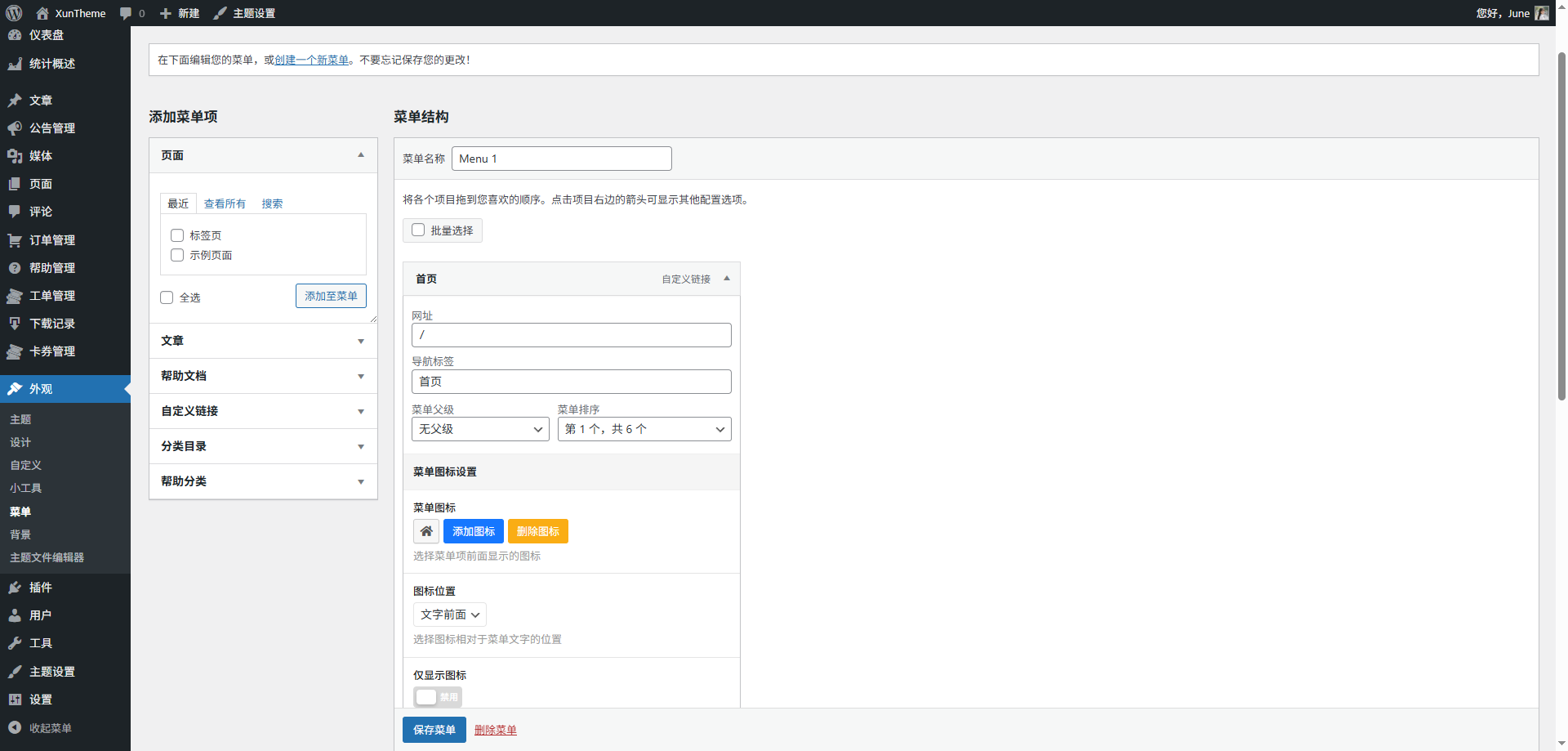Click the comments bubble icon in admin bar
1568x751 pixels.
(126, 13)
